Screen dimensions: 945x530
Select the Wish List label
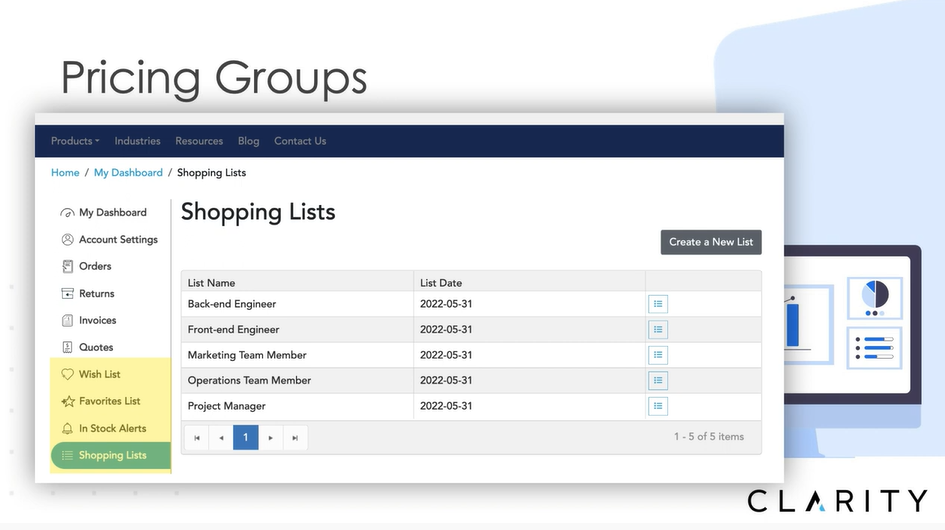click(99, 374)
